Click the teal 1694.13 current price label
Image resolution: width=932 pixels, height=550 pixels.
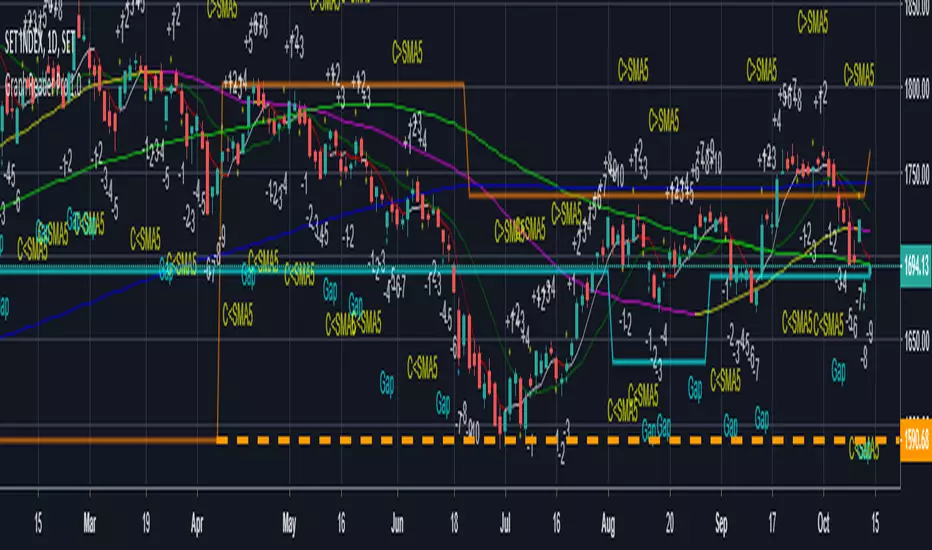pyautogui.click(x=916, y=266)
